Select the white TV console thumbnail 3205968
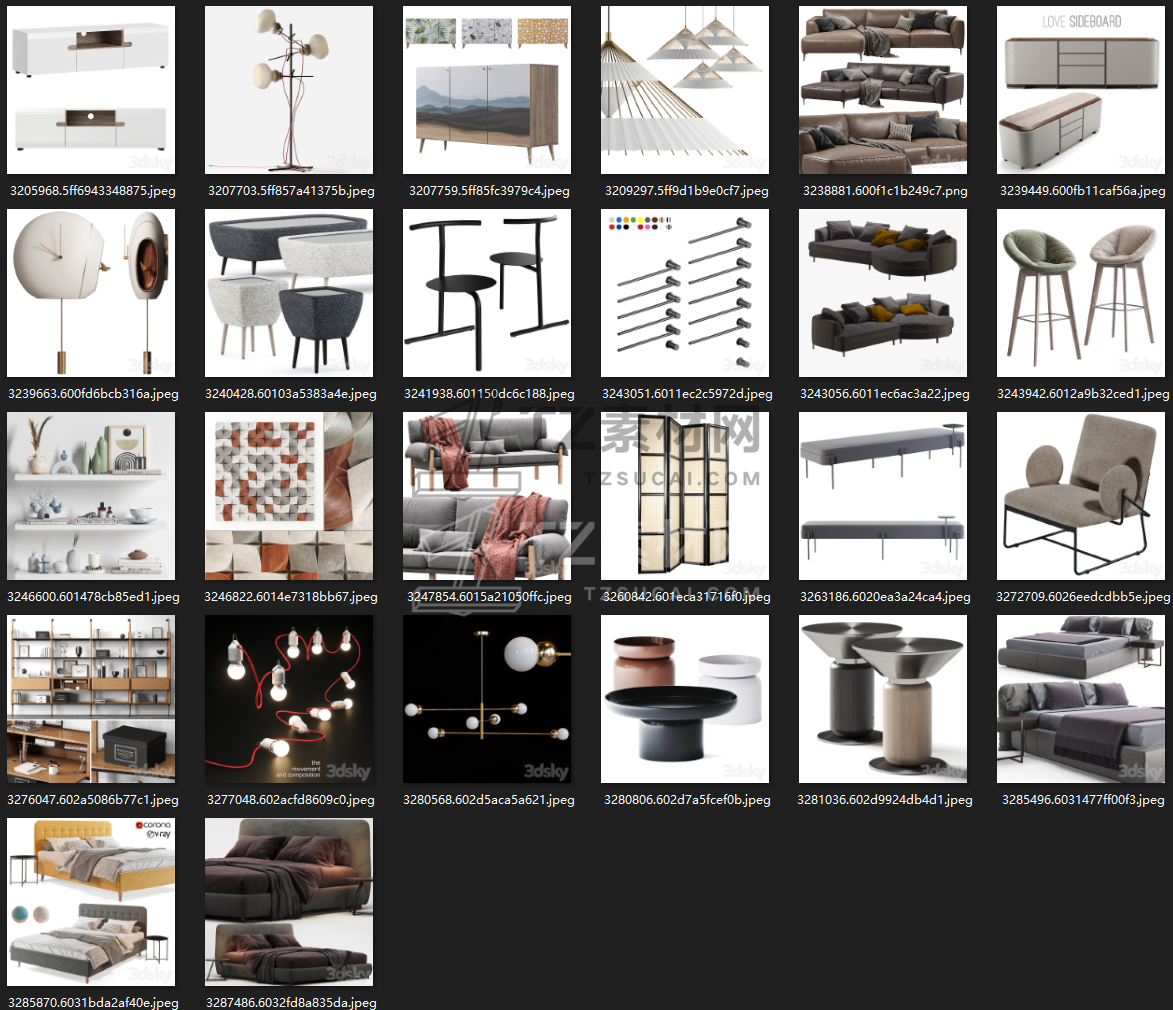 click(91, 91)
